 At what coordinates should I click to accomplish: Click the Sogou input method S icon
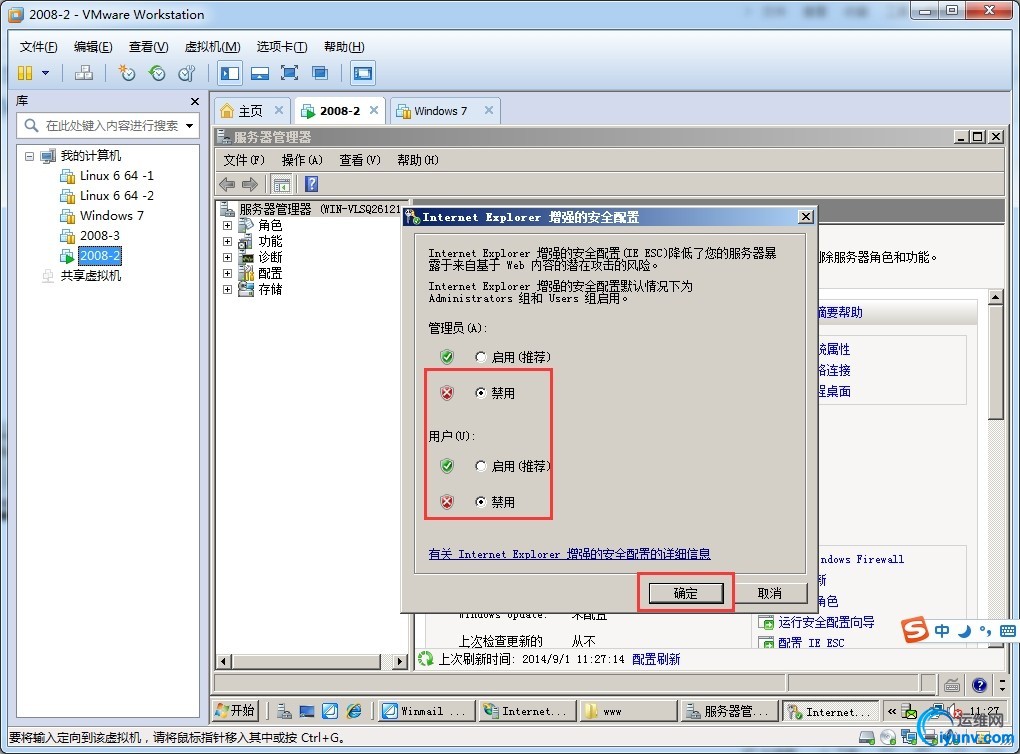click(915, 630)
